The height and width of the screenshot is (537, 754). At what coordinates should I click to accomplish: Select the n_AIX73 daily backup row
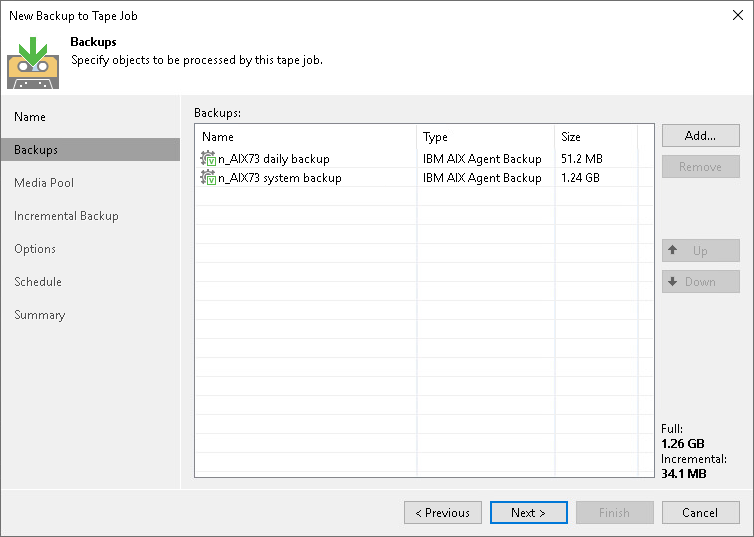tap(424, 158)
